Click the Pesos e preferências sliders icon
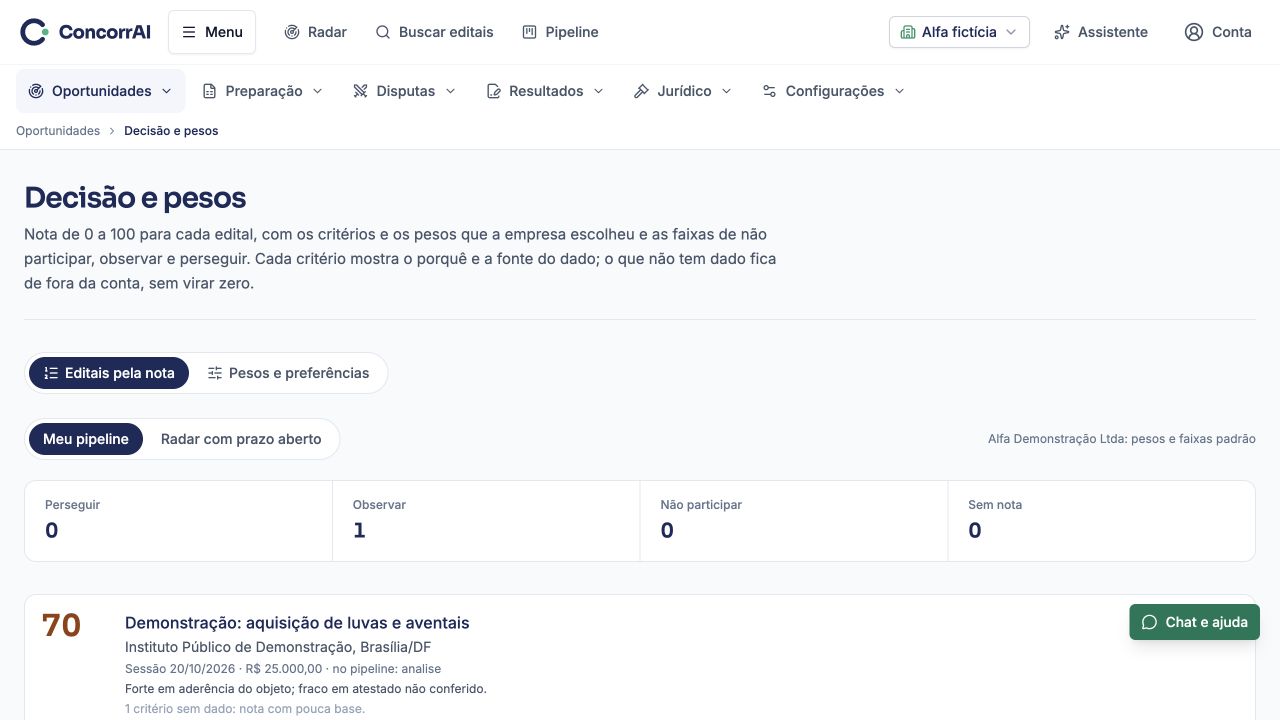 pyautogui.click(x=215, y=373)
